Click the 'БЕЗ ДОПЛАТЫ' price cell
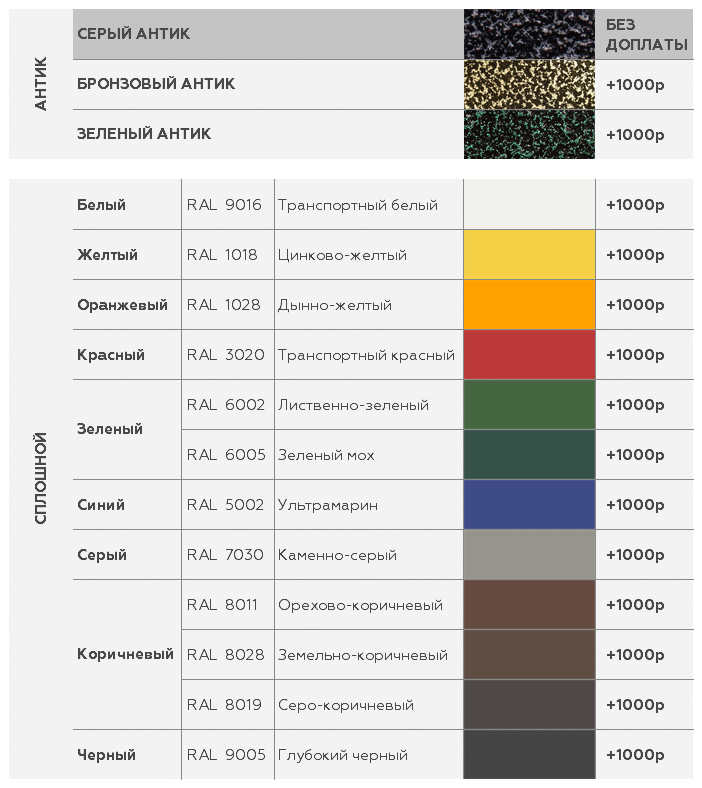Image resolution: width=702 pixels, height=788 pixels. coord(646,34)
